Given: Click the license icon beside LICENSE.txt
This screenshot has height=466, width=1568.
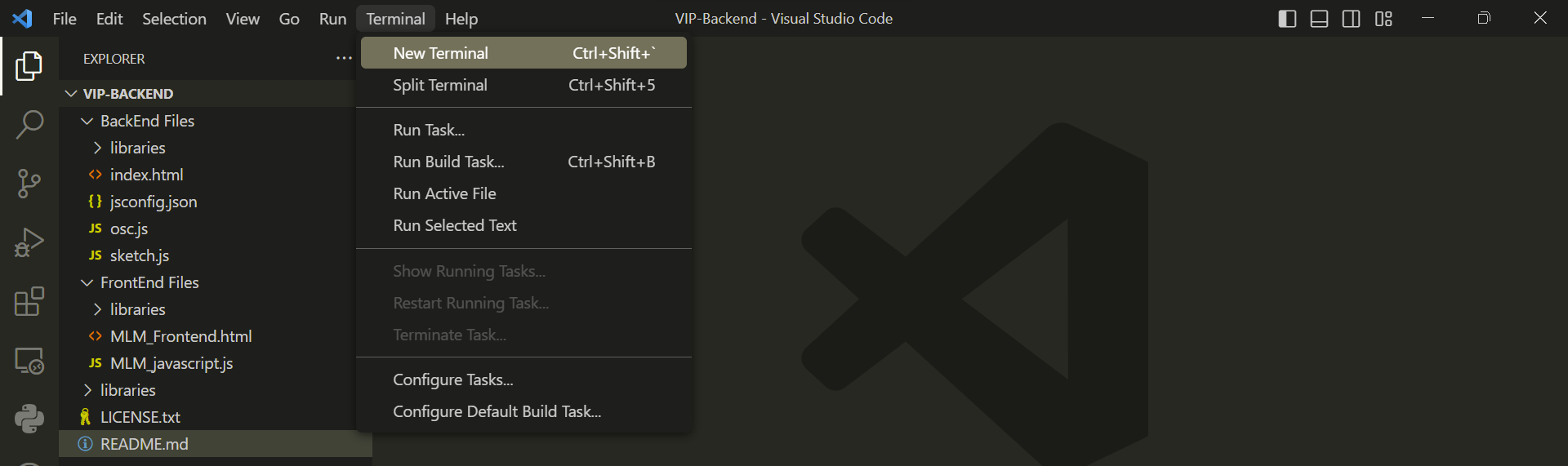Looking at the screenshot, I should [x=85, y=417].
